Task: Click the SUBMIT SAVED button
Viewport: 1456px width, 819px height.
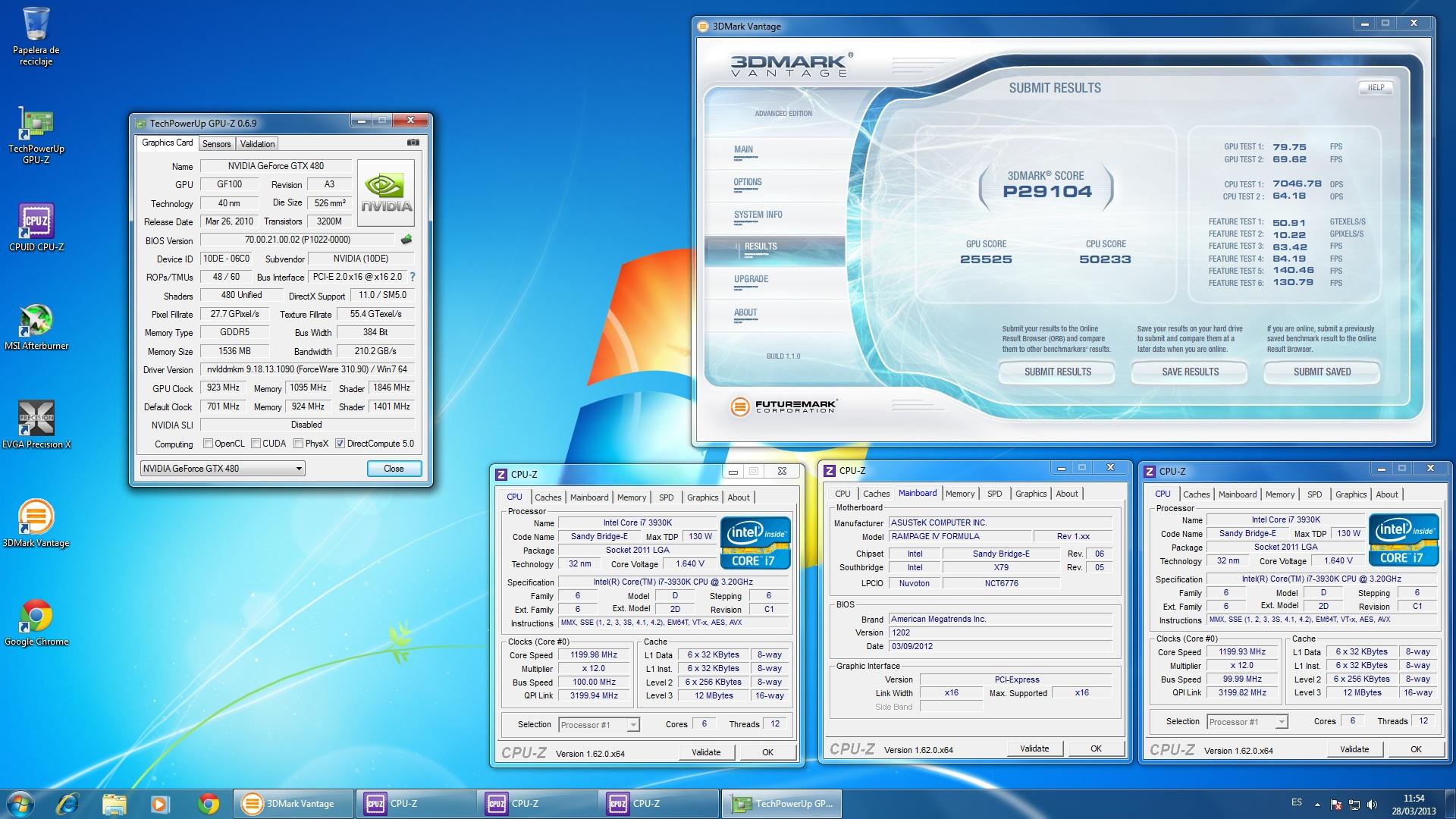Action: 1322,372
